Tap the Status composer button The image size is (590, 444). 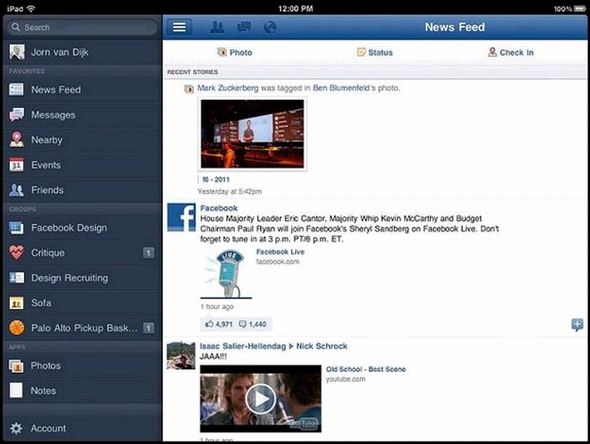[x=374, y=52]
